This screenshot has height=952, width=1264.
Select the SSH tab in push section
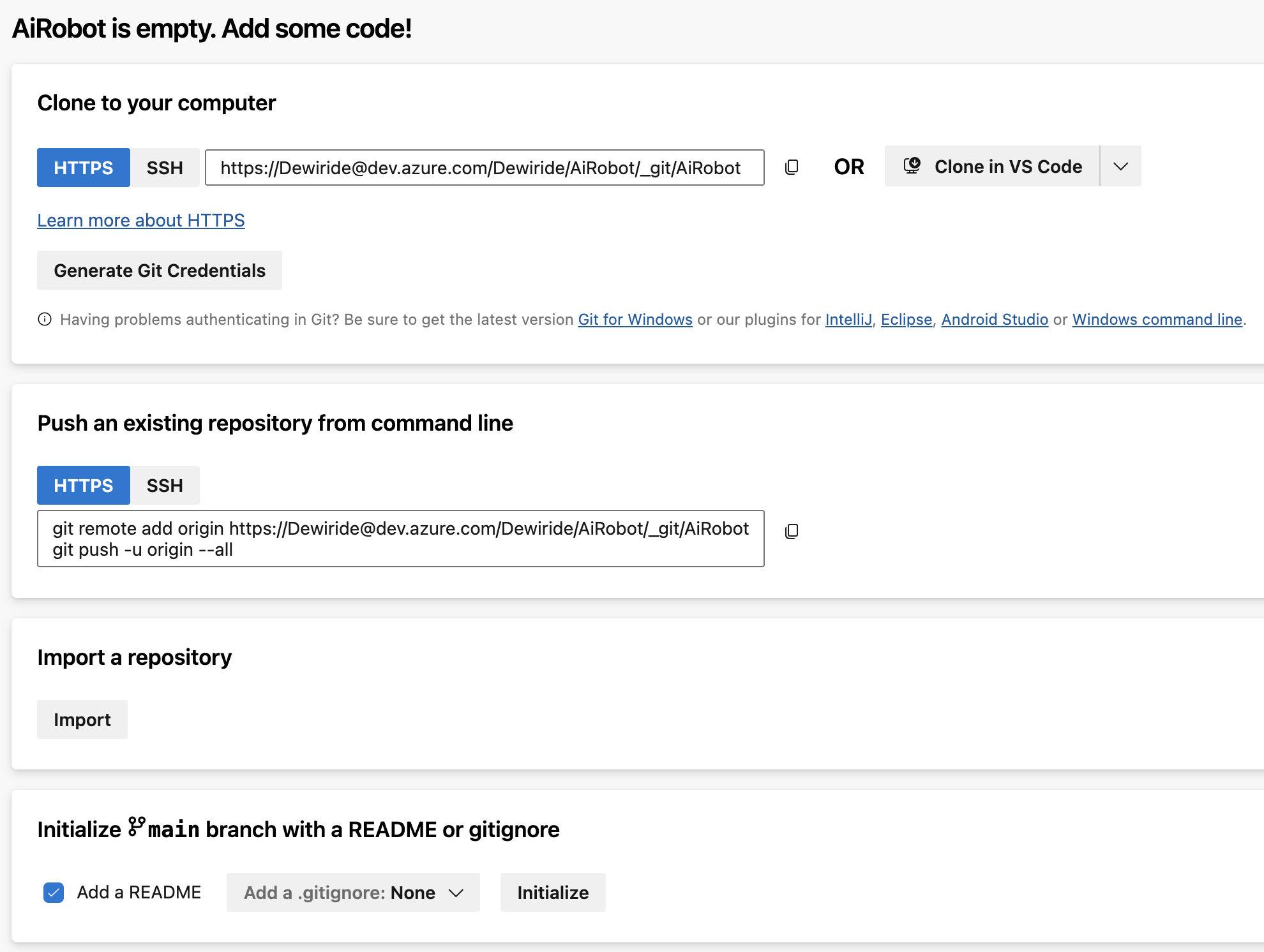(x=165, y=485)
